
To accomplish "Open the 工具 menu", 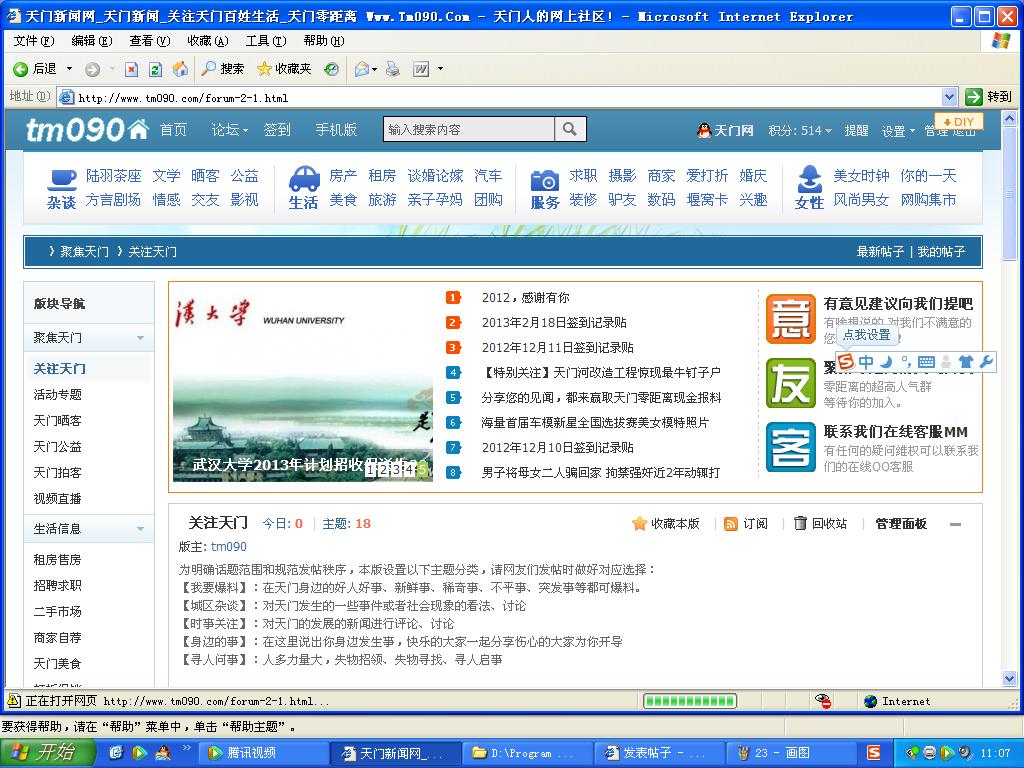I will coord(266,40).
